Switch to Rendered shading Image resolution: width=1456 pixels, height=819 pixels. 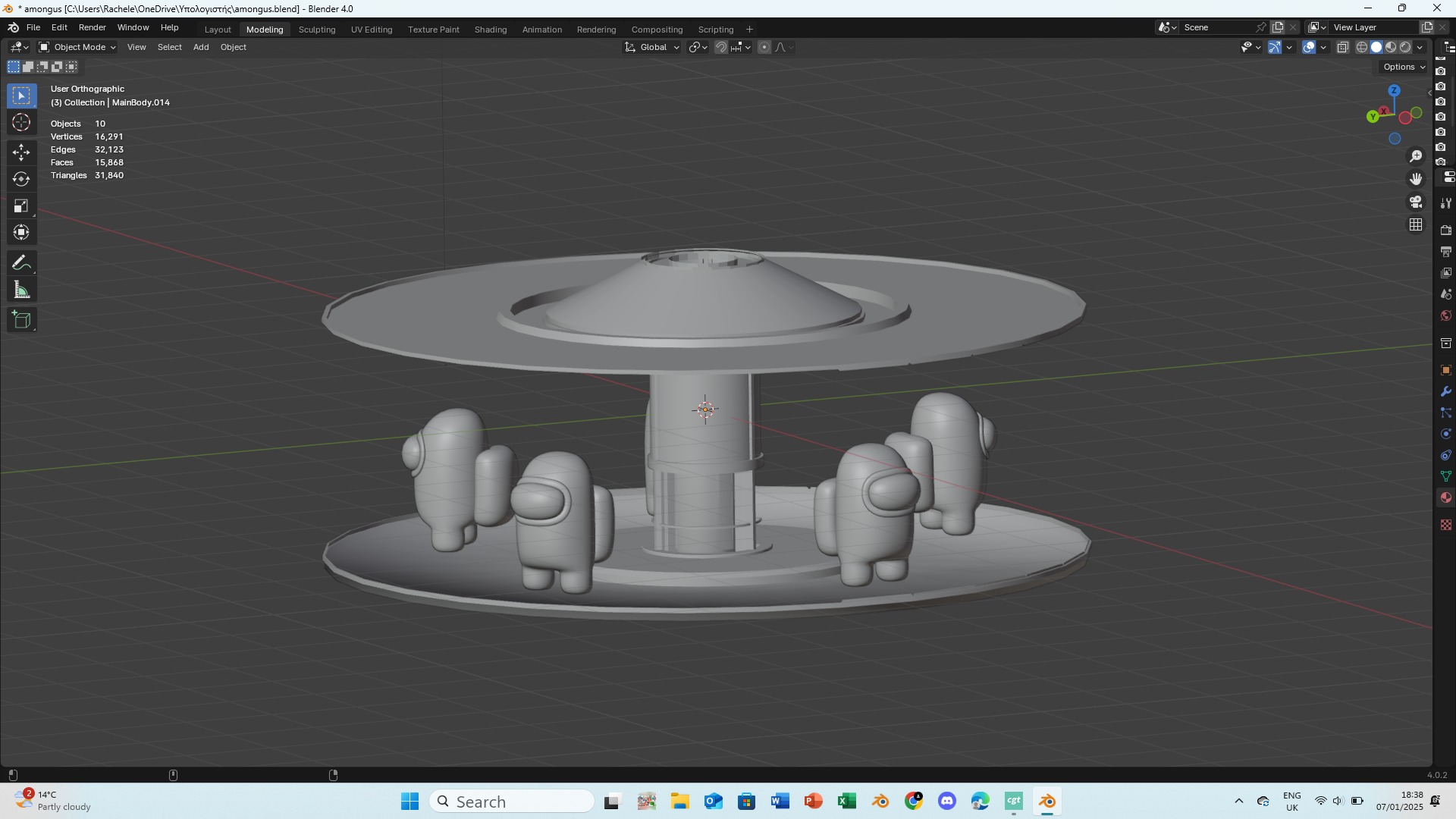1405,47
